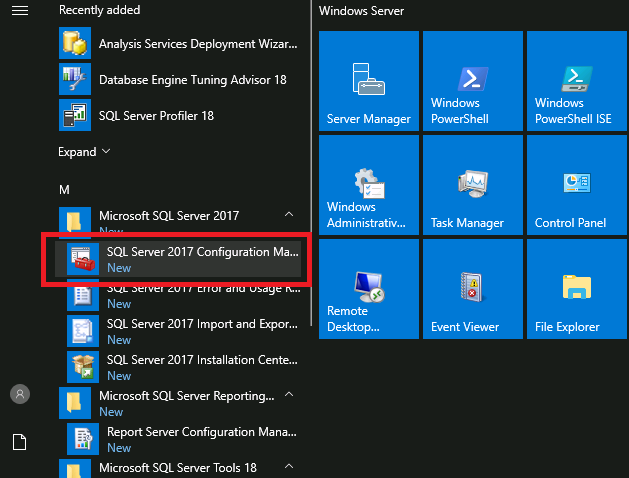Collapse Microsoft SQL Server Tools 18 chevron

click(x=289, y=466)
